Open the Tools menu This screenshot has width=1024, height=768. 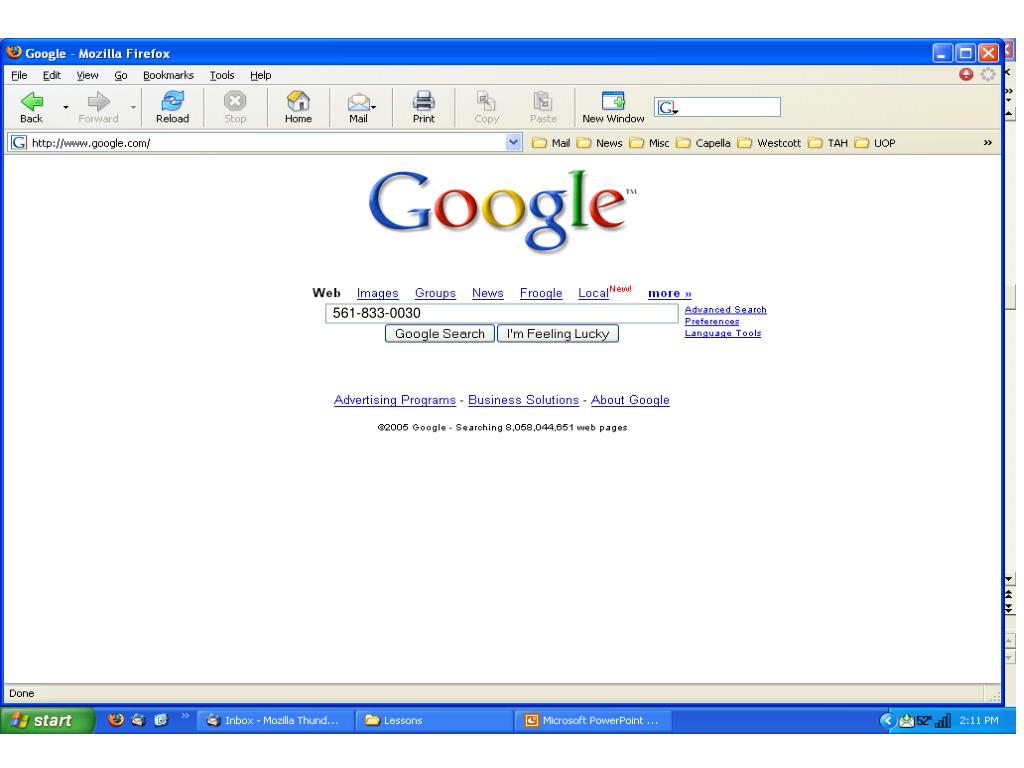(x=222, y=75)
